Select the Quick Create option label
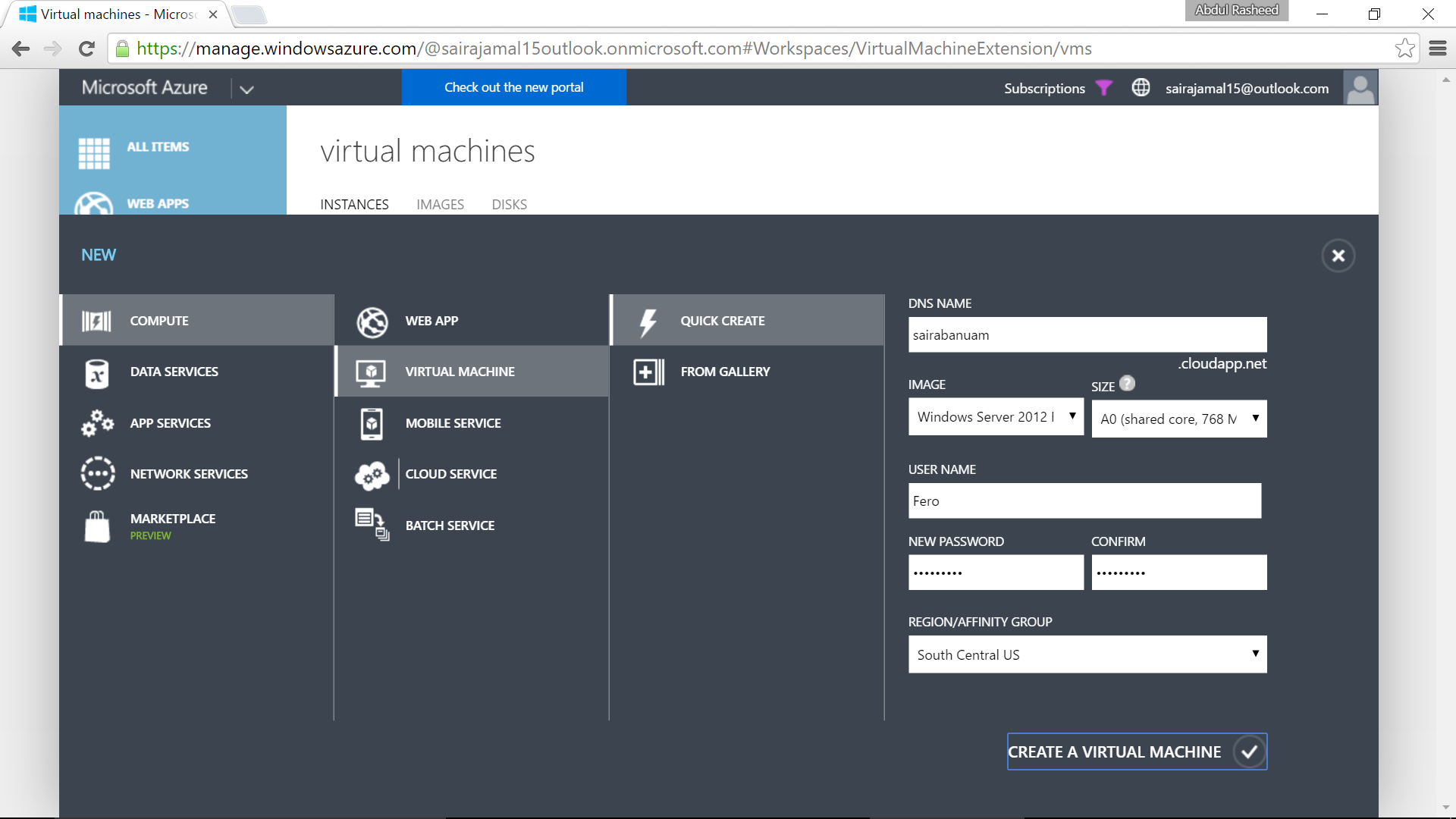Image resolution: width=1456 pixels, height=819 pixels. 723,321
